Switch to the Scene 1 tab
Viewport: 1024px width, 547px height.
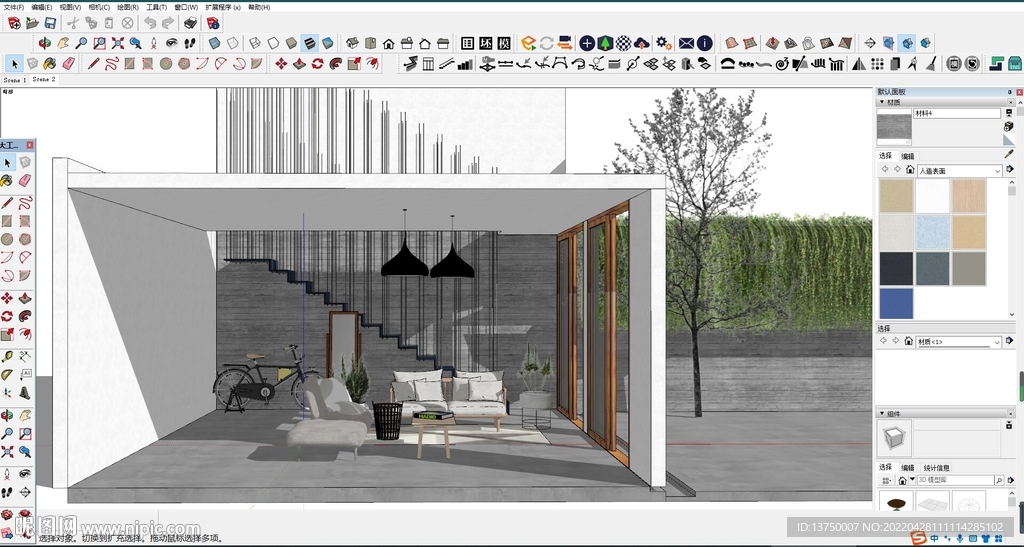(14, 79)
